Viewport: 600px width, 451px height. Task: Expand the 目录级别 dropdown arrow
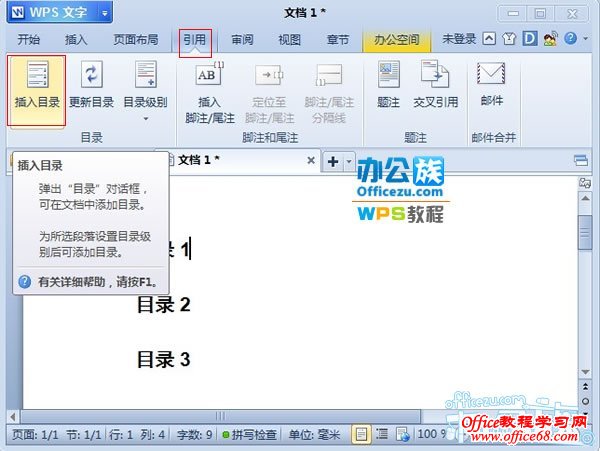(x=145, y=119)
